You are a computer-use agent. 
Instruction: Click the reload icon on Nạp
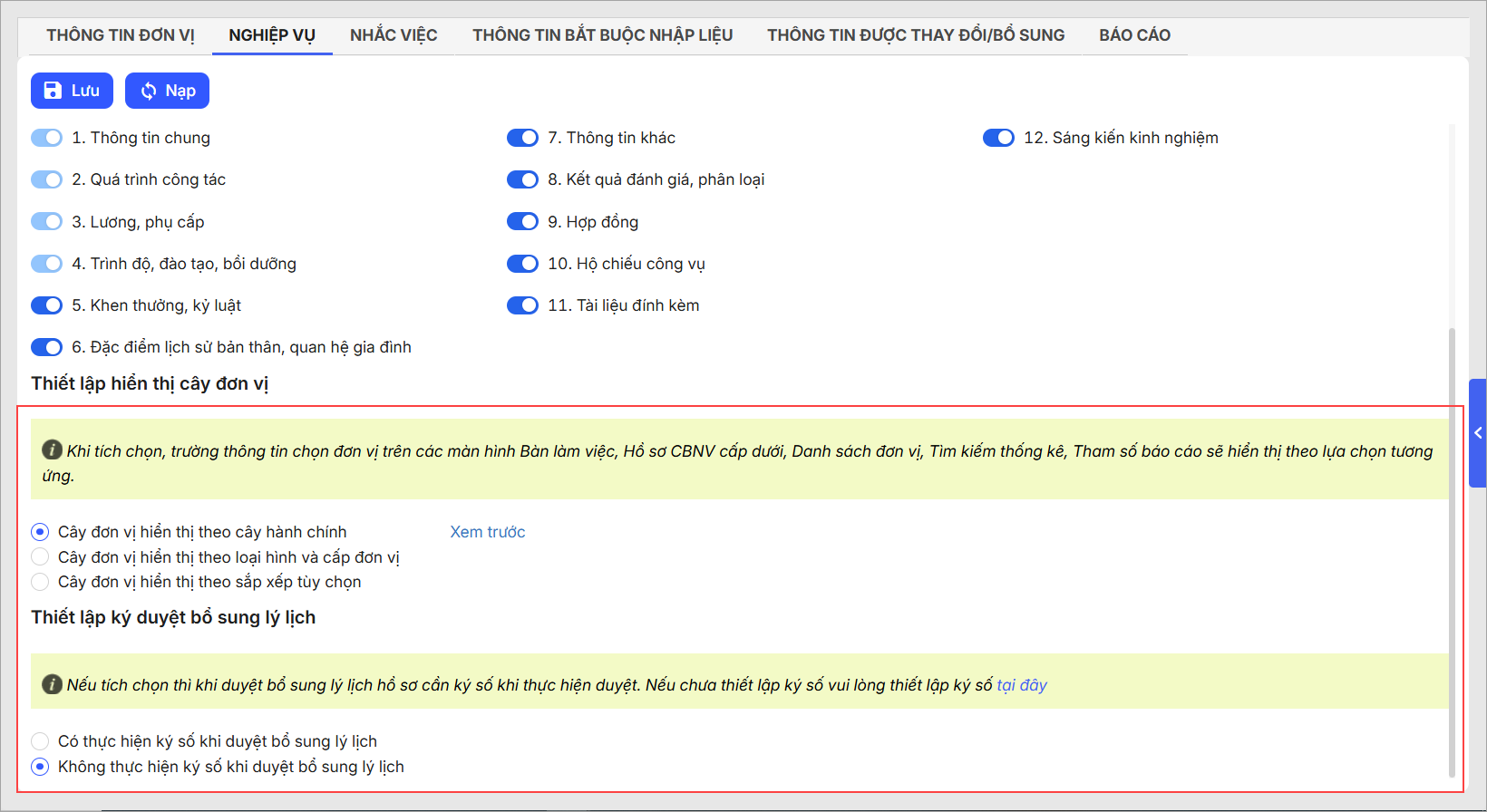[x=149, y=91]
